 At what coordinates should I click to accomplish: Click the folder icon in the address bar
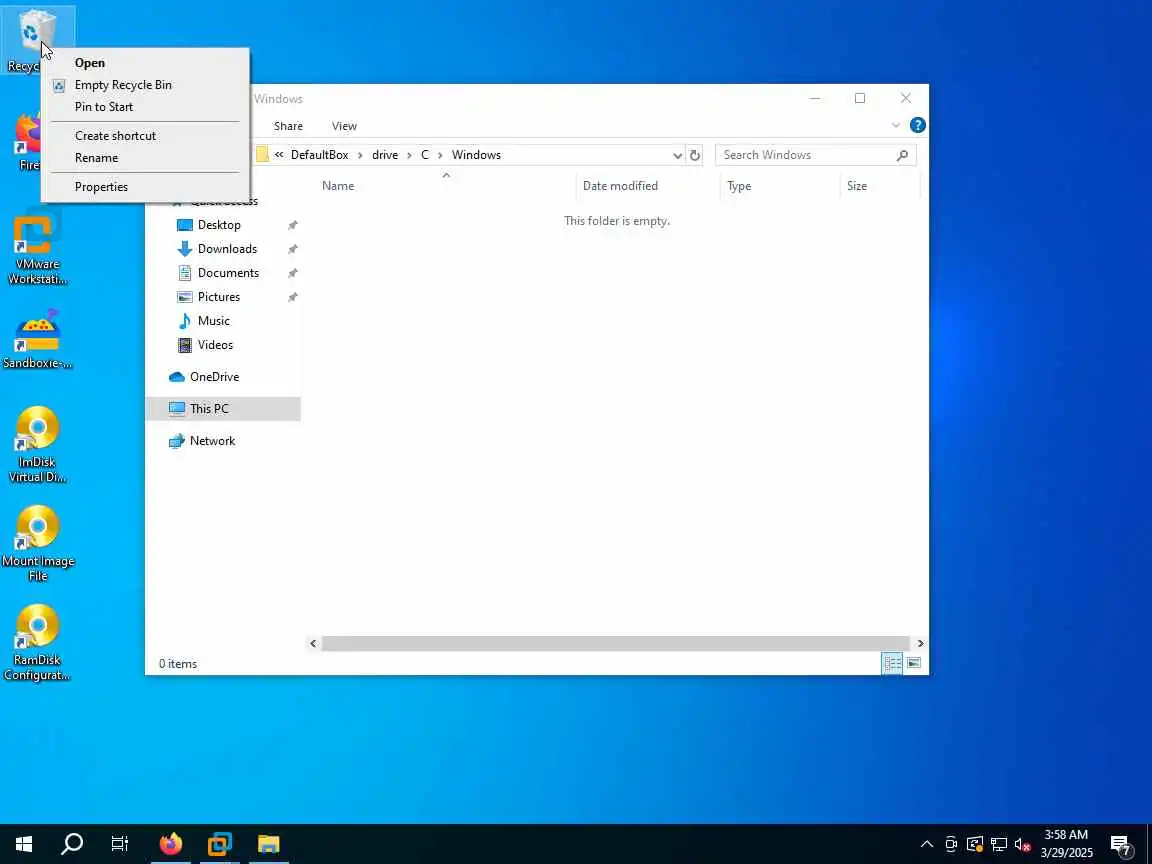(262, 155)
